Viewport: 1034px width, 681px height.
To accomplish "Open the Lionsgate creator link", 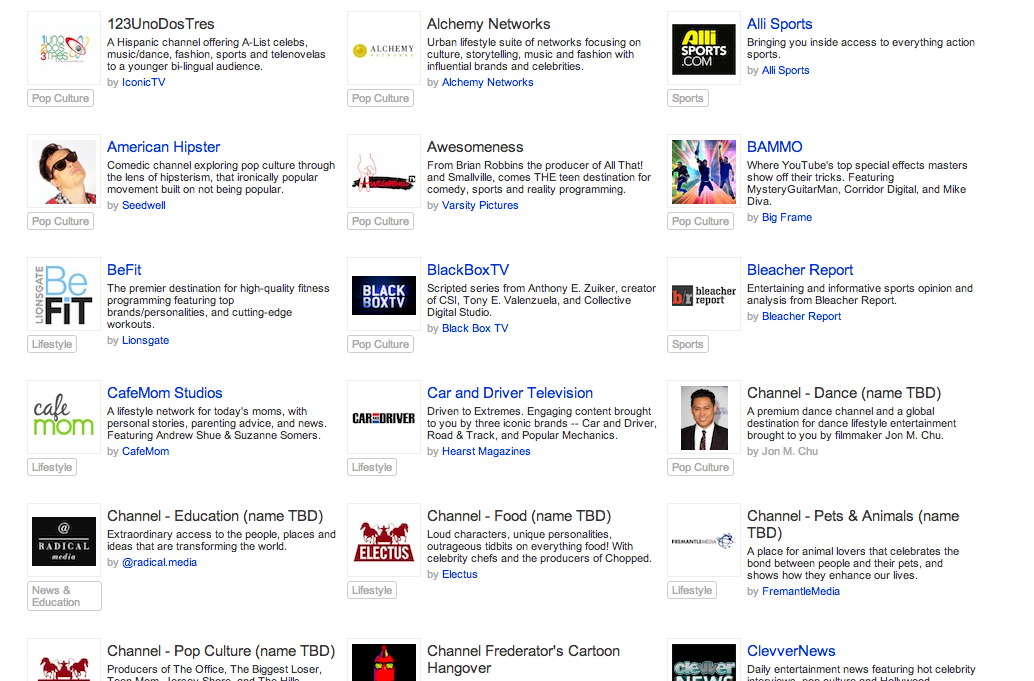I will [x=145, y=341].
